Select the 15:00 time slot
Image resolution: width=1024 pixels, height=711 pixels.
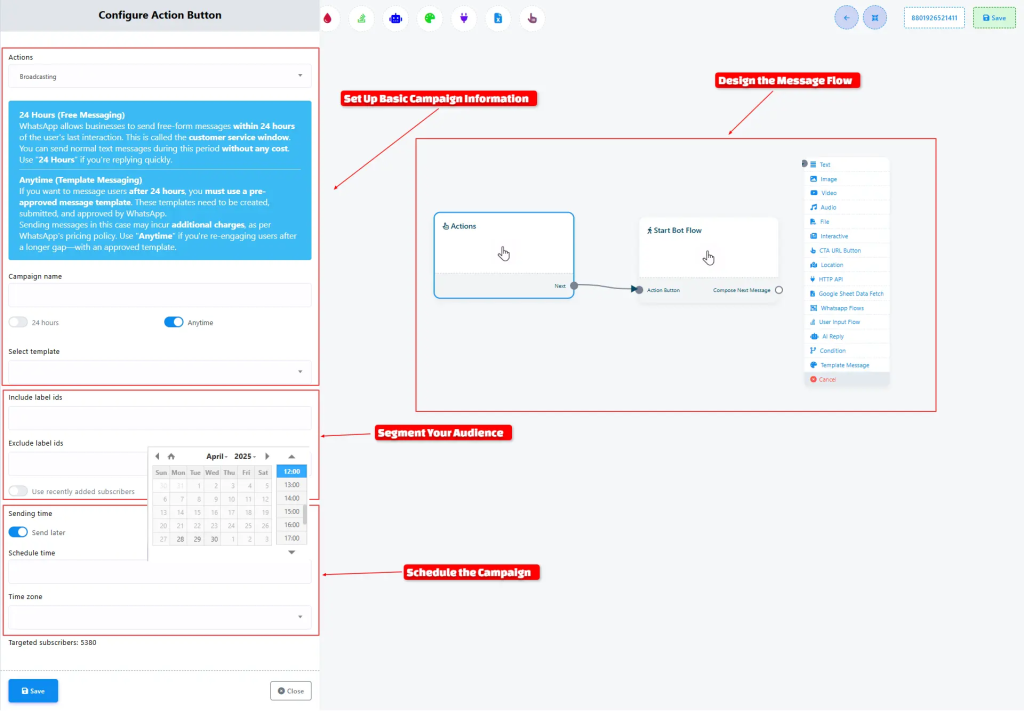point(291,512)
